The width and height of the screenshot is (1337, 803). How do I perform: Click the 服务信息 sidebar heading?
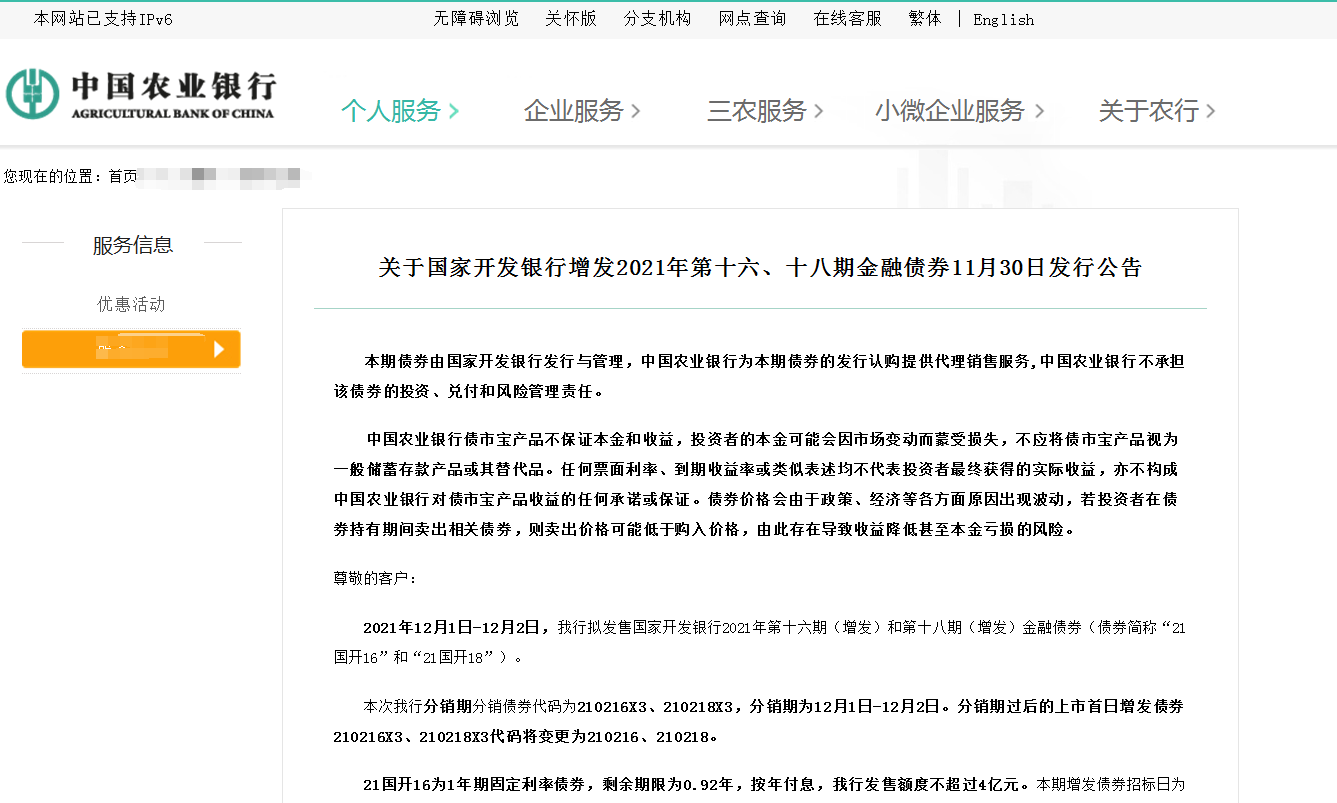coord(133,245)
